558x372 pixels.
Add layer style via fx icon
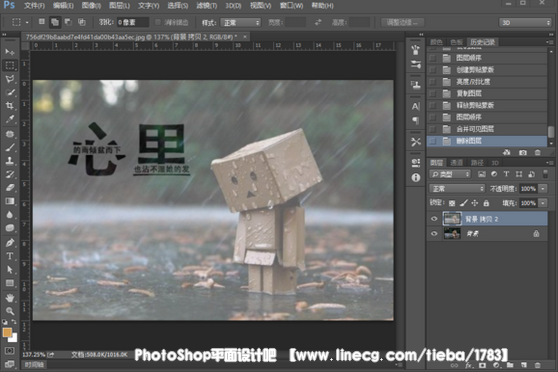click(x=468, y=366)
